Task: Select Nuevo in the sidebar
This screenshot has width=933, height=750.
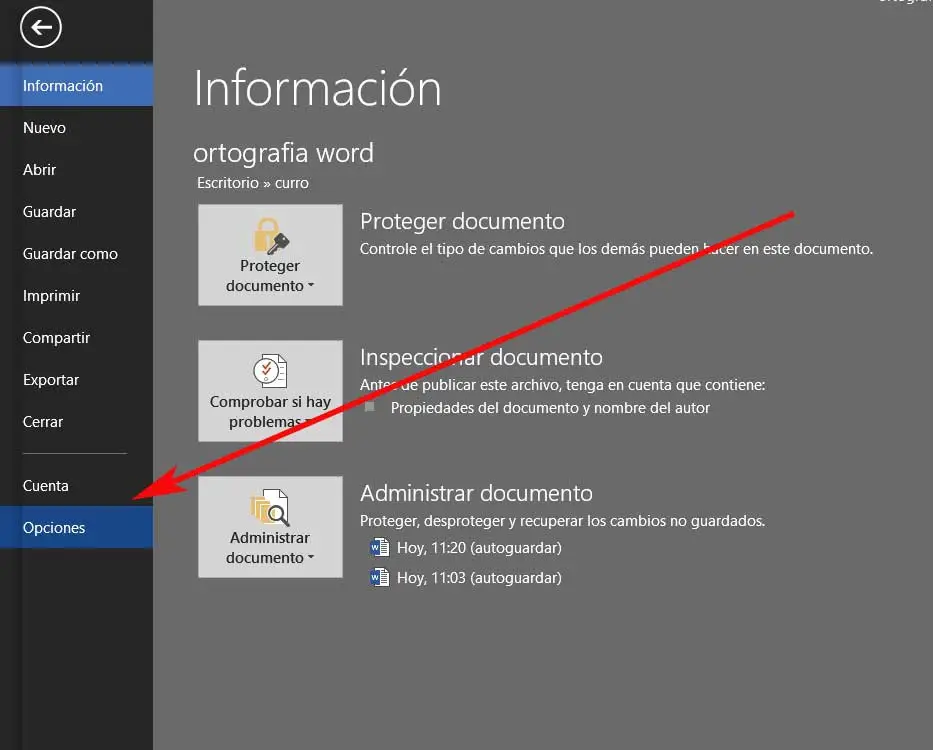Action: [x=76, y=128]
